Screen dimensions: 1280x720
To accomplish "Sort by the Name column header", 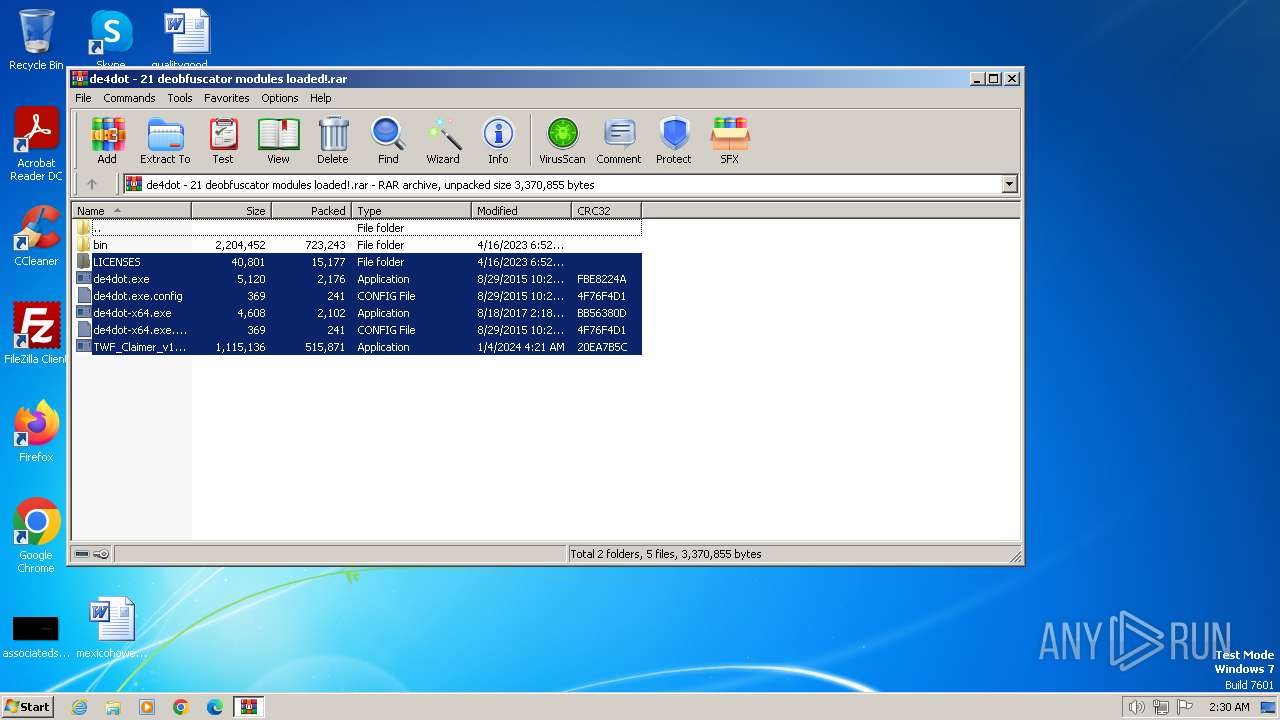I will click(x=131, y=210).
